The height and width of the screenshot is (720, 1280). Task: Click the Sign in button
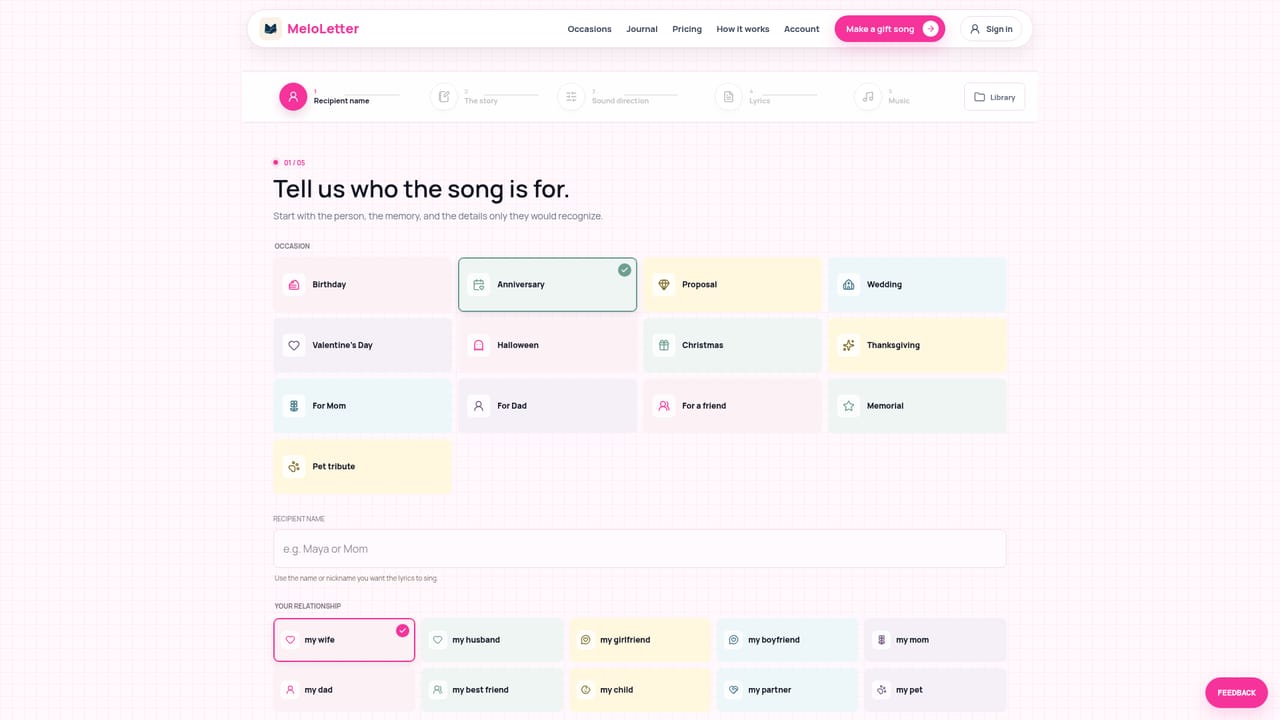coord(991,29)
